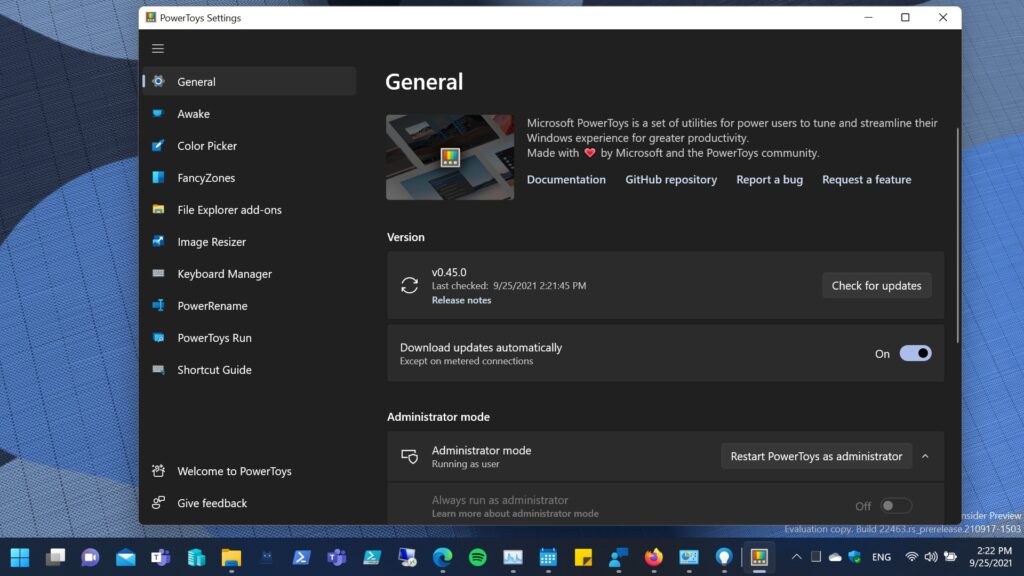Disable Download updates automatically toggle
This screenshot has width=1024, height=576.
pyautogui.click(x=915, y=353)
